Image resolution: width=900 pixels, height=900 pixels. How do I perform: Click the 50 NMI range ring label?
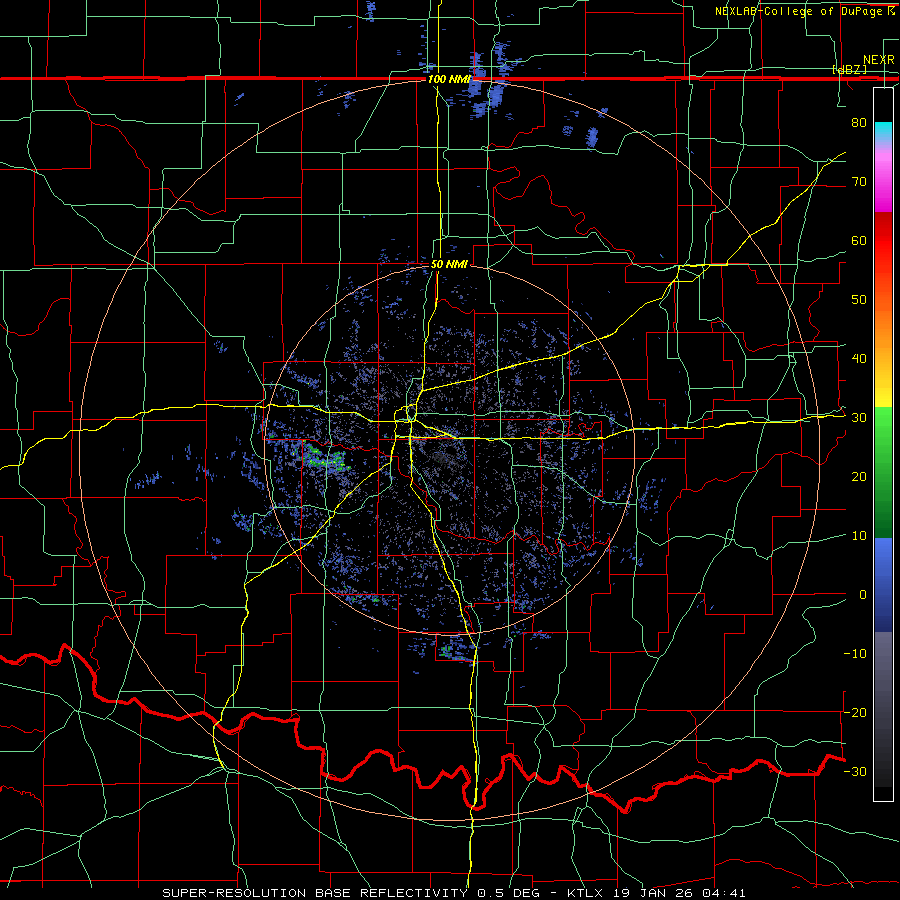click(x=449, y=265)
